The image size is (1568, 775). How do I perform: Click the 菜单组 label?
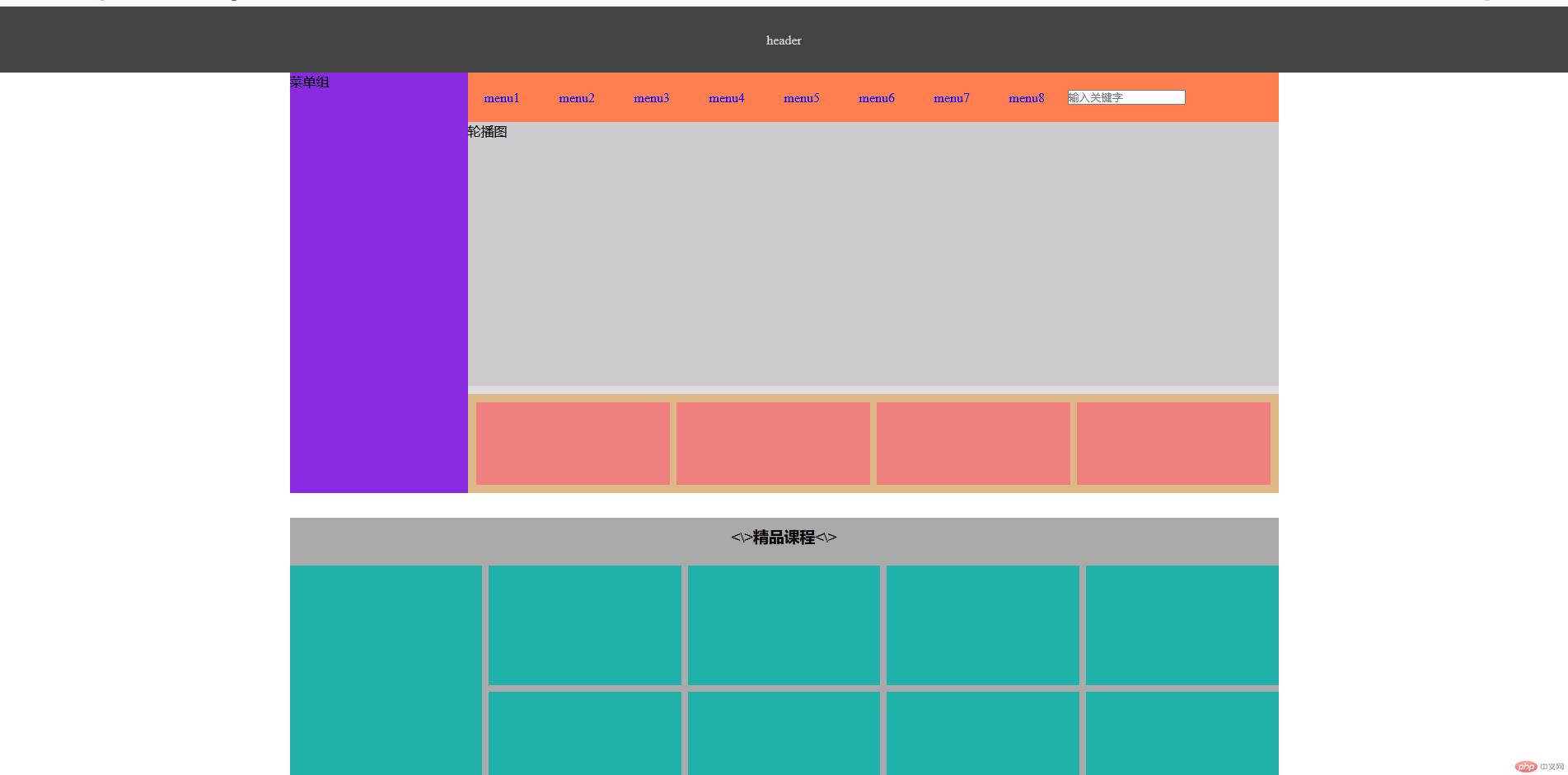(310, 82)
